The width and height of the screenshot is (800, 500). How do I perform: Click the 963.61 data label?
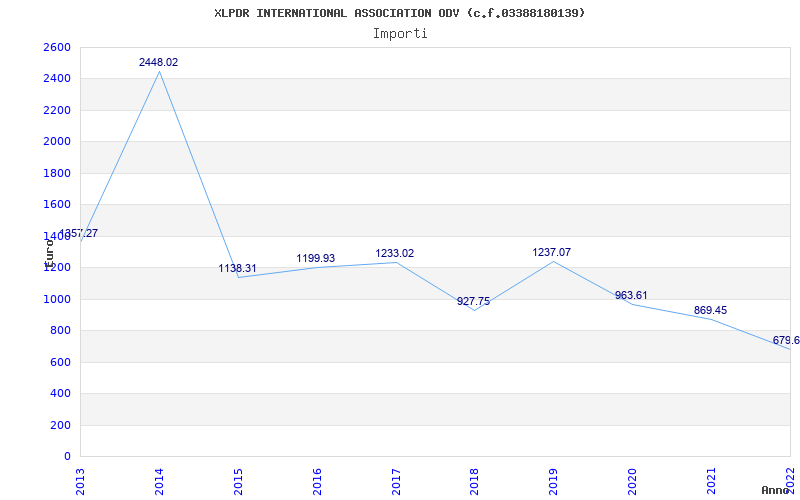coord(630,295)
